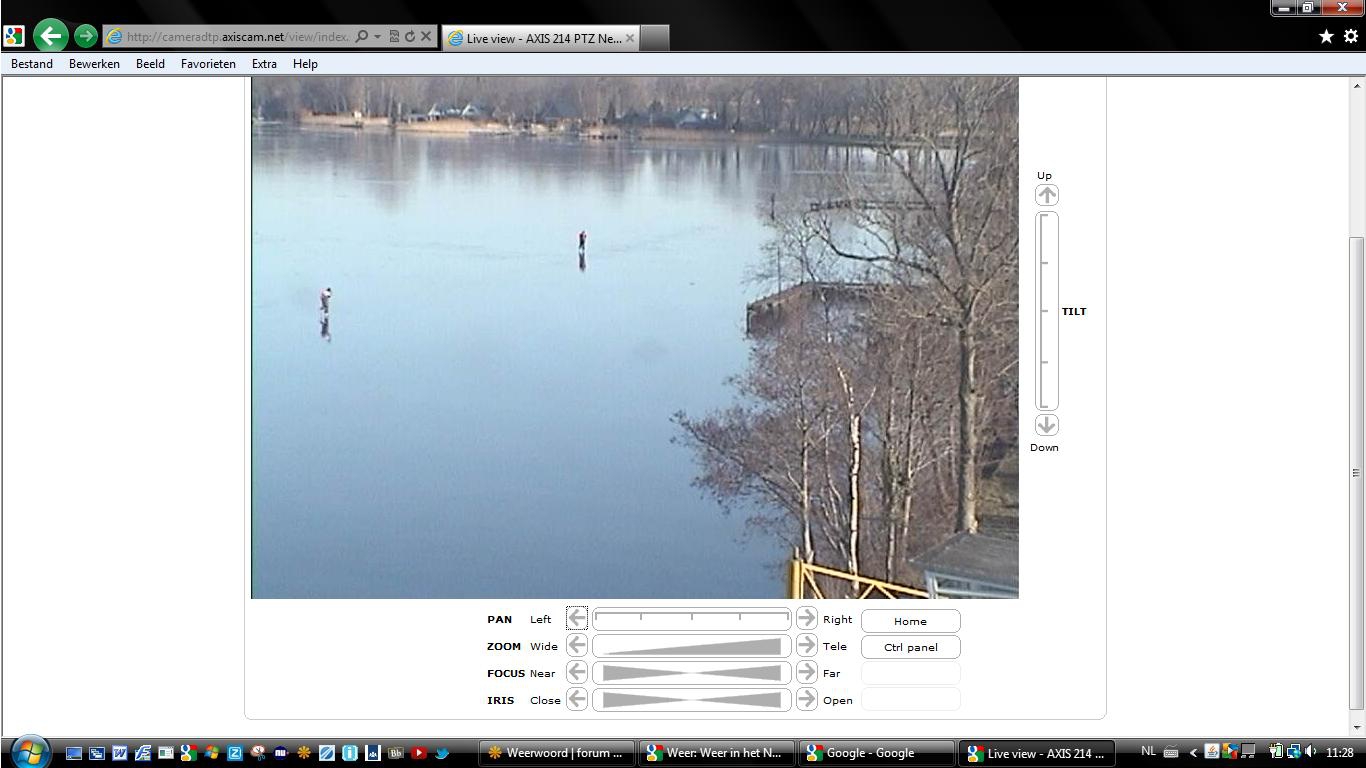
Task: Close the iris with the IRIS left arrow
Action: [x=577, y=699]
